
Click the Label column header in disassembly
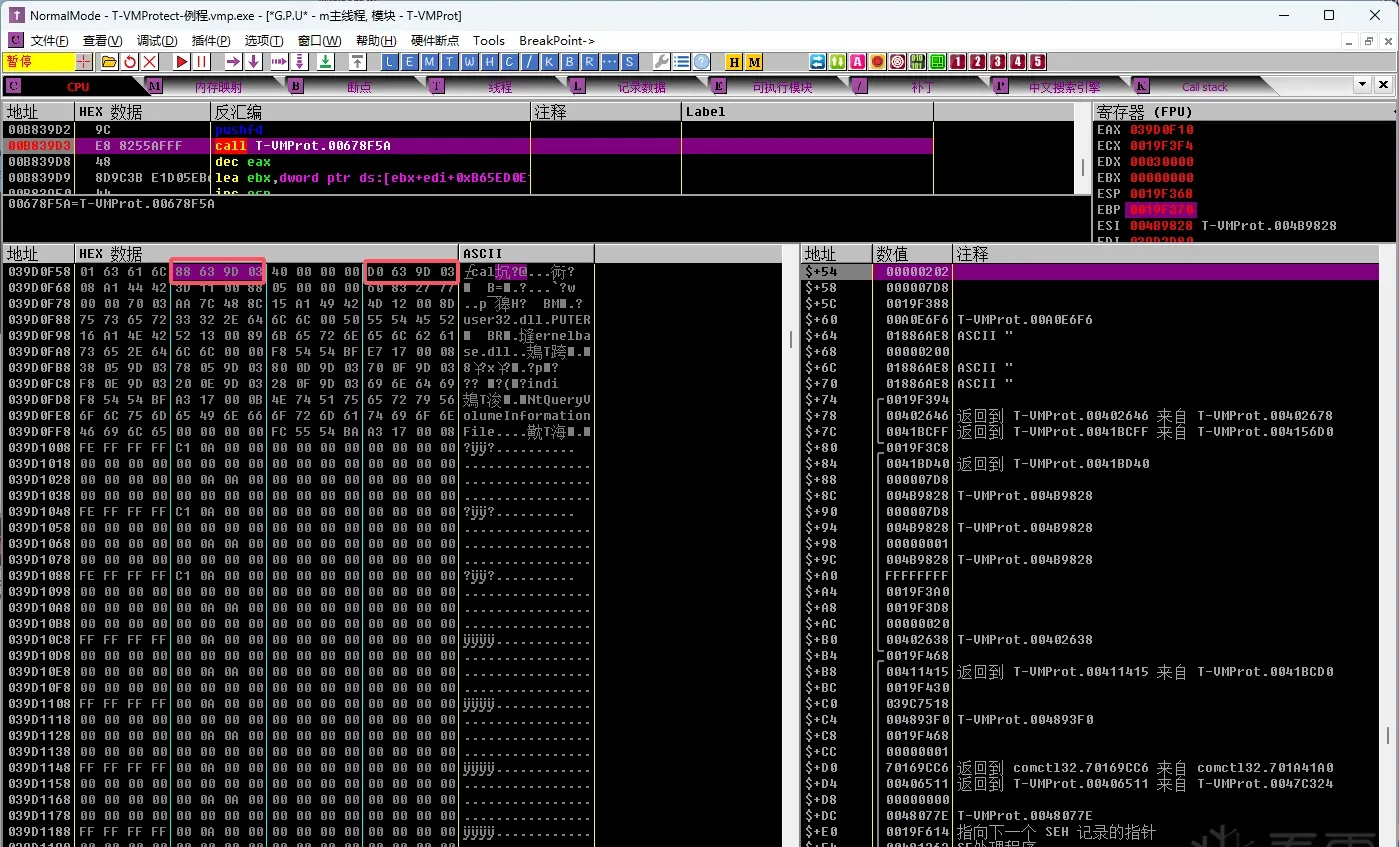806,112
